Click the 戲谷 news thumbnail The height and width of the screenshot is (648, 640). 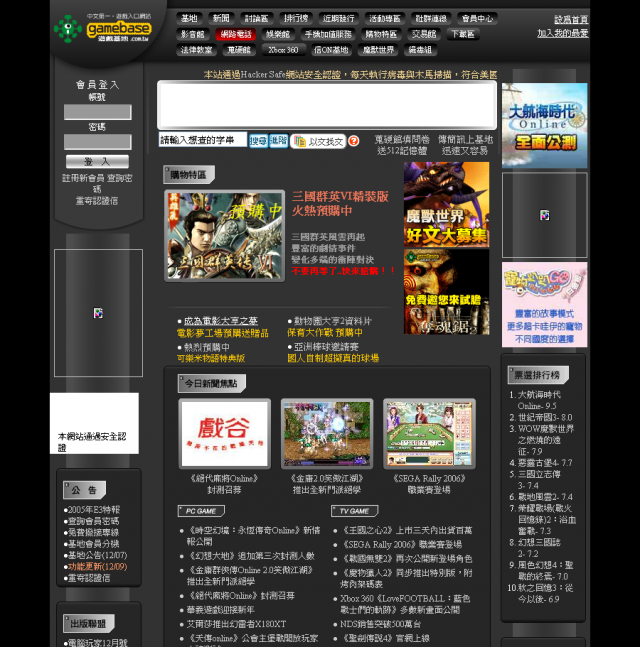tap(225, 434)
